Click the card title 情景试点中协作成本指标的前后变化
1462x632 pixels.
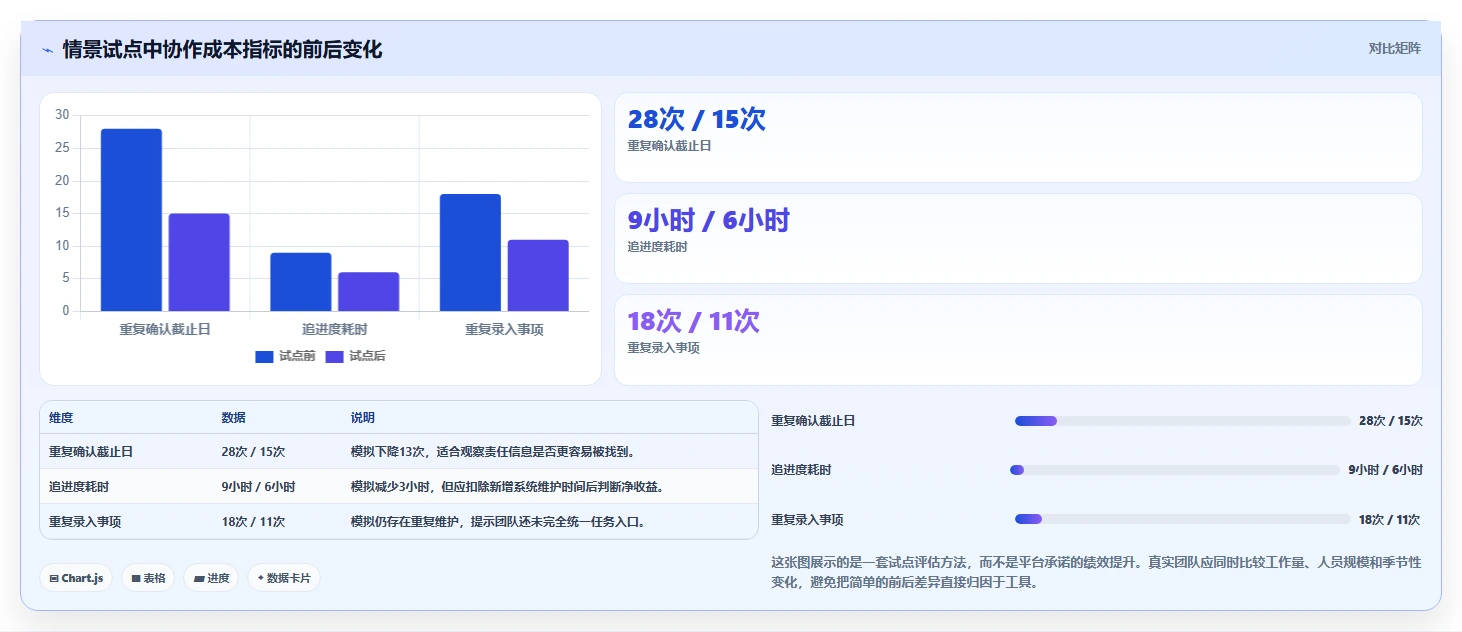tap(222, 49)
